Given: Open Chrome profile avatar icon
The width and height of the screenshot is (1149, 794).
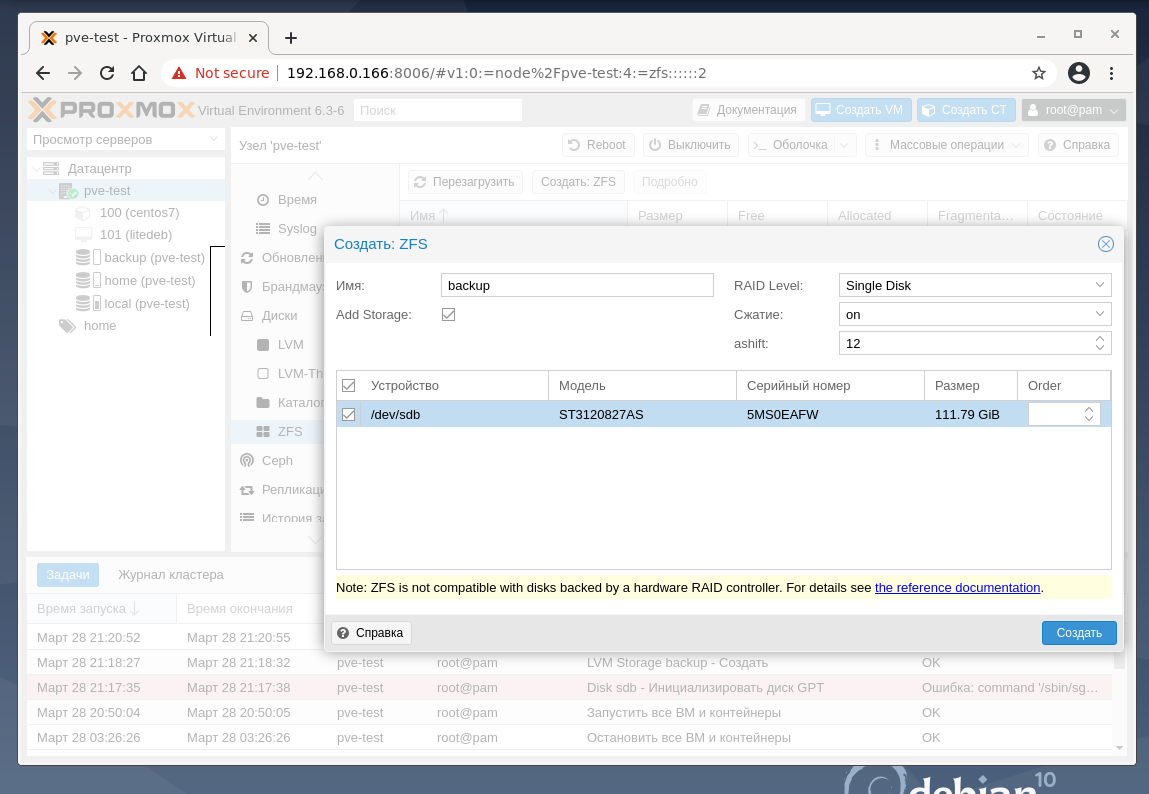Looking at the screenshot, I should pos(1078,73).
